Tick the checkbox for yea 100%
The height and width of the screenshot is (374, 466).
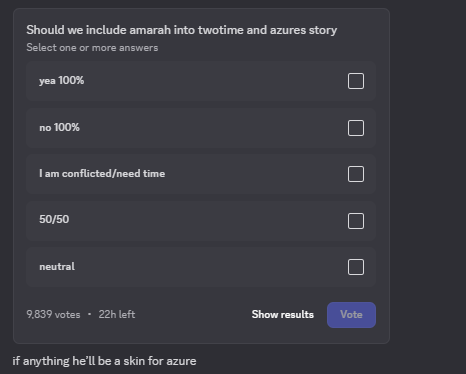(356, 81)
